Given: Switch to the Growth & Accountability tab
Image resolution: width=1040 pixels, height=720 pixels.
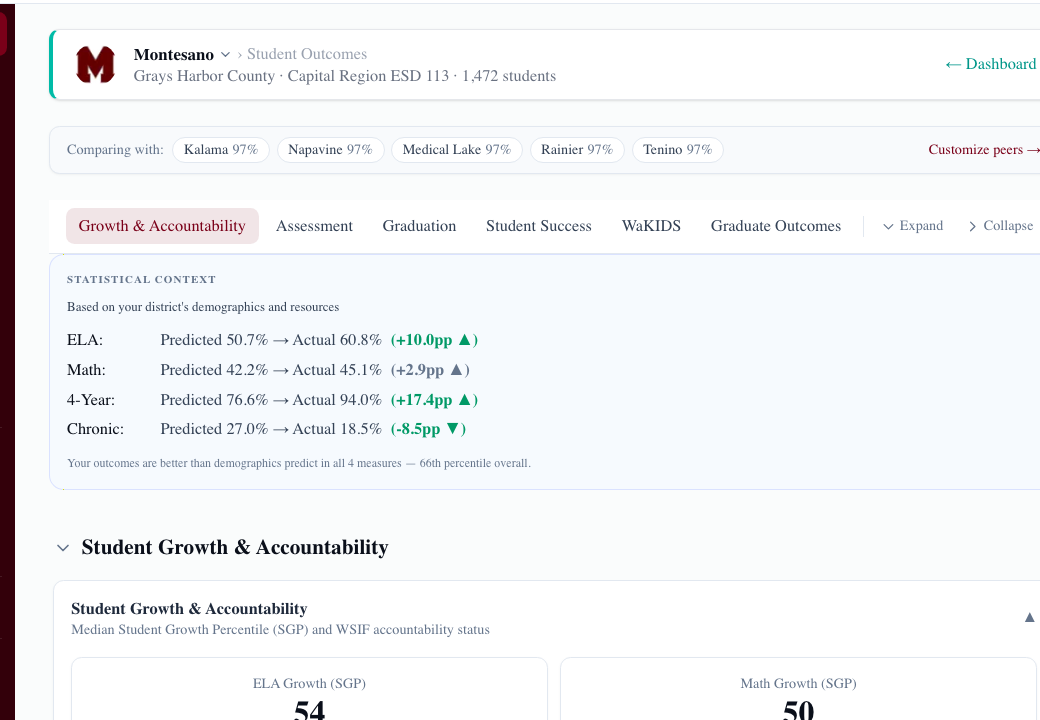Looking at the screenshot, I should (162, 226).
